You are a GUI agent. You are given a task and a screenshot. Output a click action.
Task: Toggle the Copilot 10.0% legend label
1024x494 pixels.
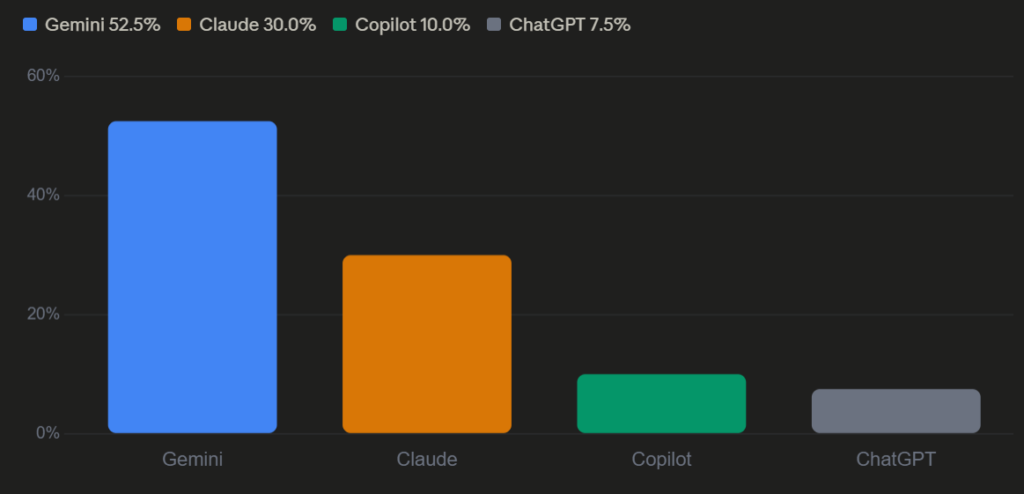click(412, 25)
